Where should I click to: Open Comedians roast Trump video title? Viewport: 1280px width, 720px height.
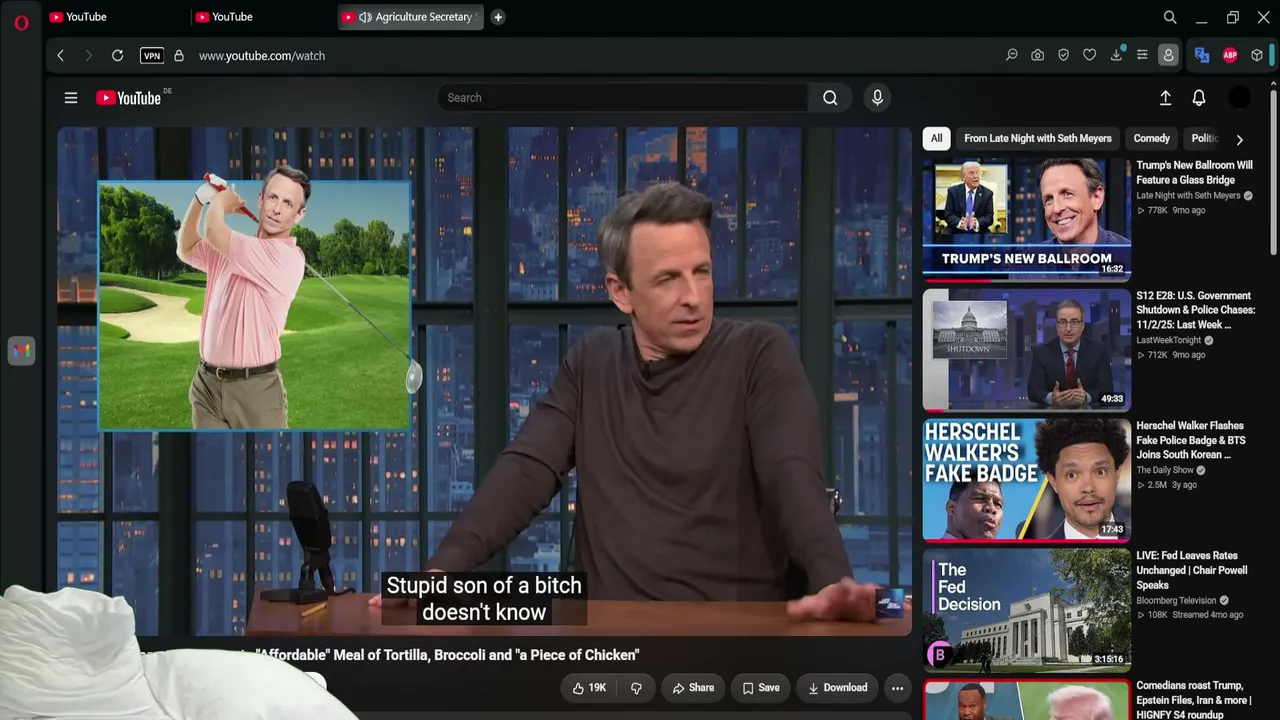(1193, 700)
